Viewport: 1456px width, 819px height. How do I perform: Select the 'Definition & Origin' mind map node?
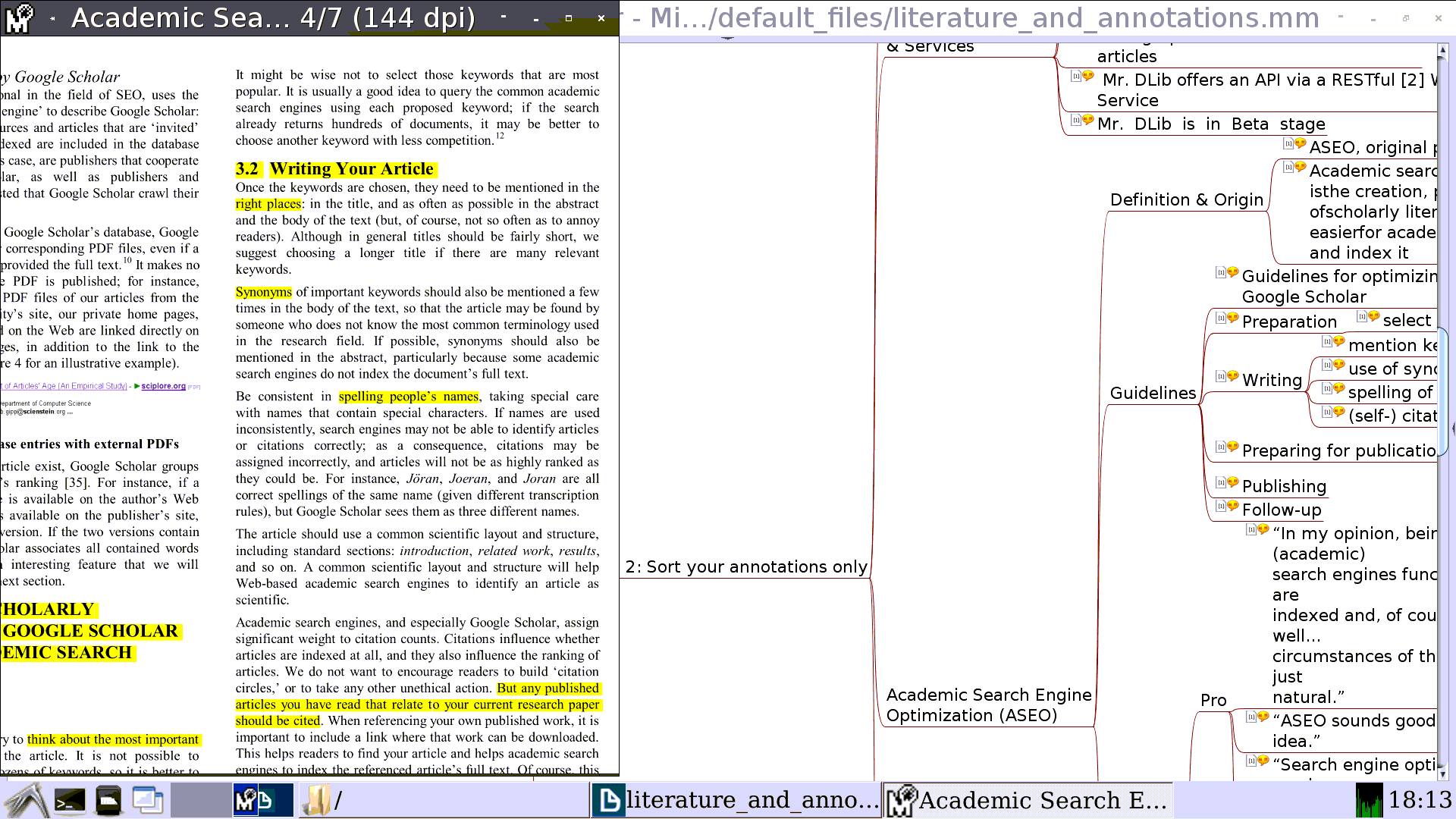1187,199
